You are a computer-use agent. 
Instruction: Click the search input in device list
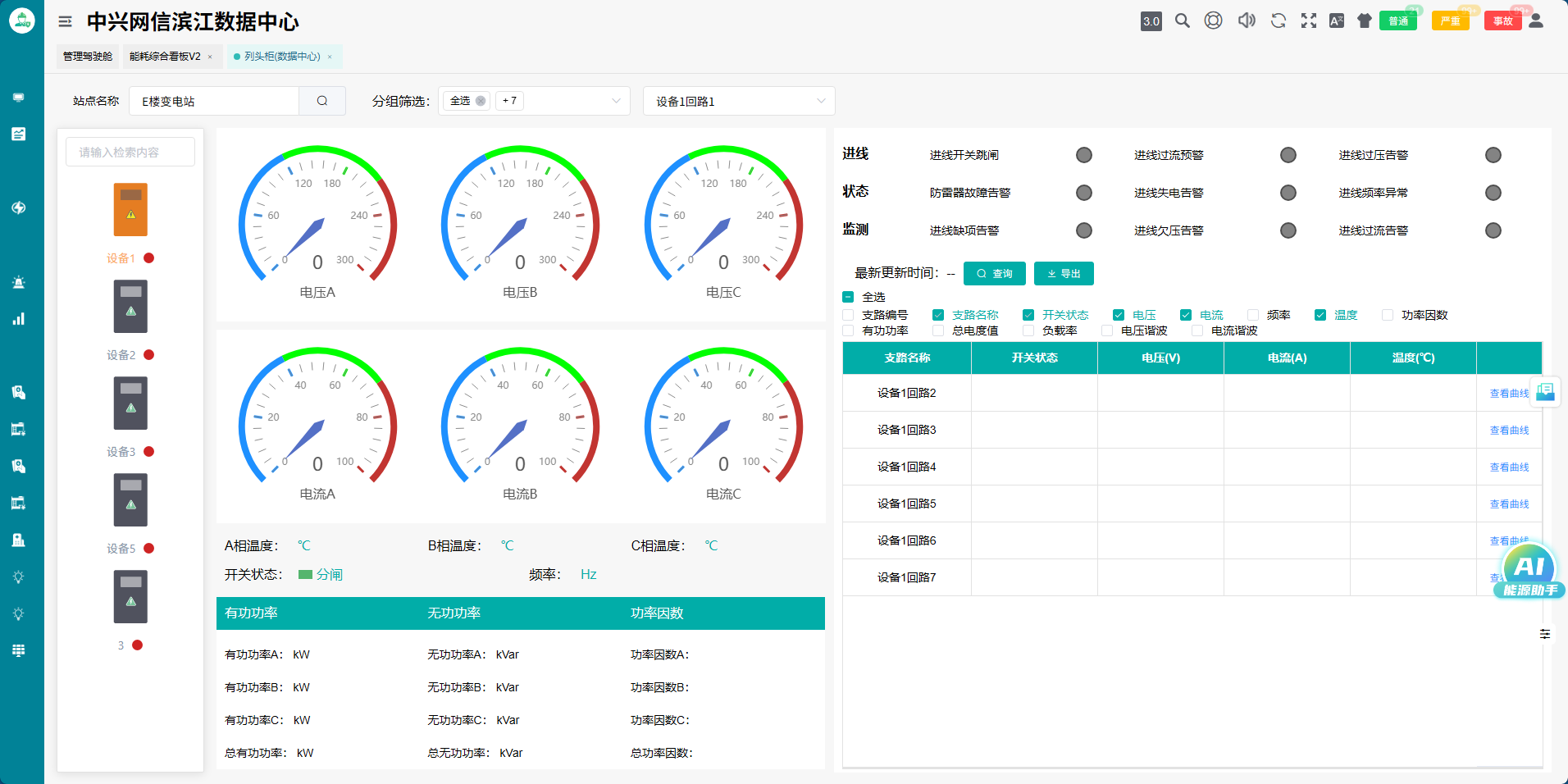pyautogui.click(x=130, y=153)
